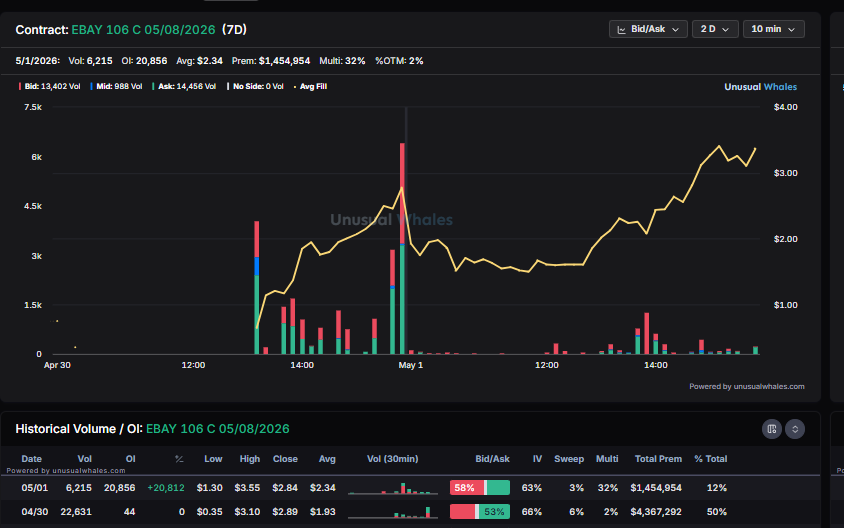Toggle the Mid volume legend entry

point(116,87)
